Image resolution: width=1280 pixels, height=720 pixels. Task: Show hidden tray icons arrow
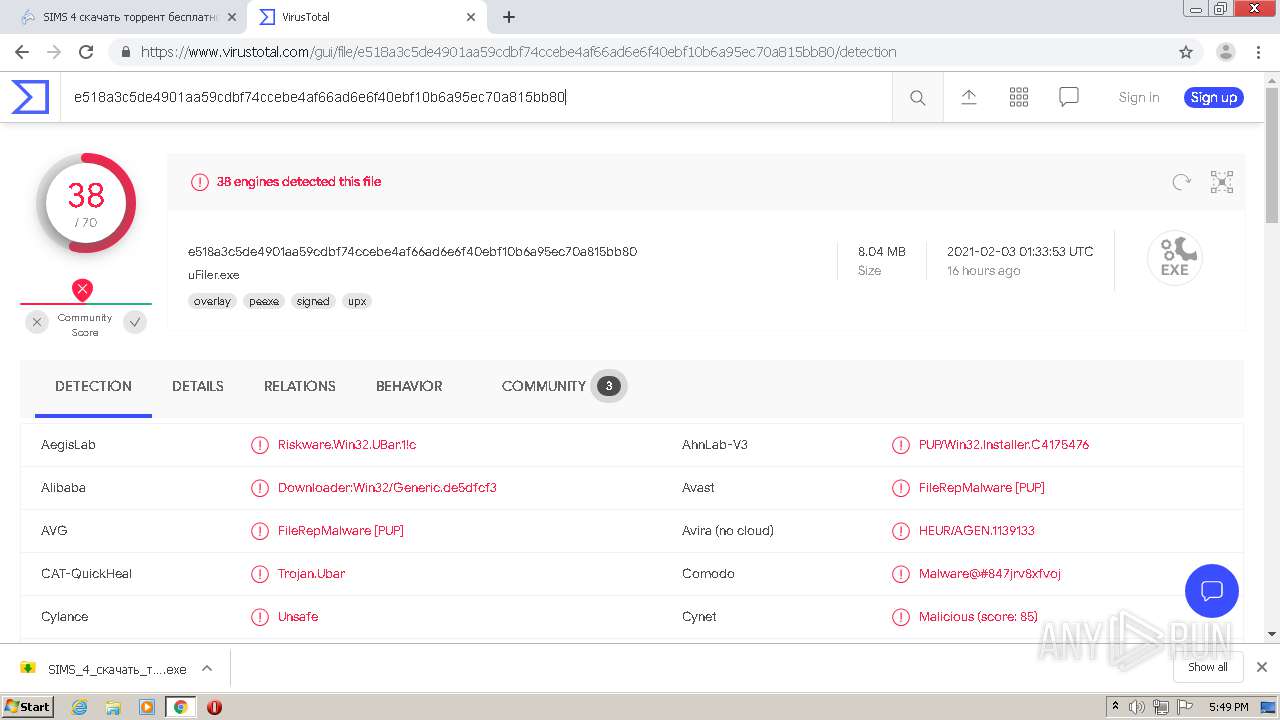point(1115,707)
